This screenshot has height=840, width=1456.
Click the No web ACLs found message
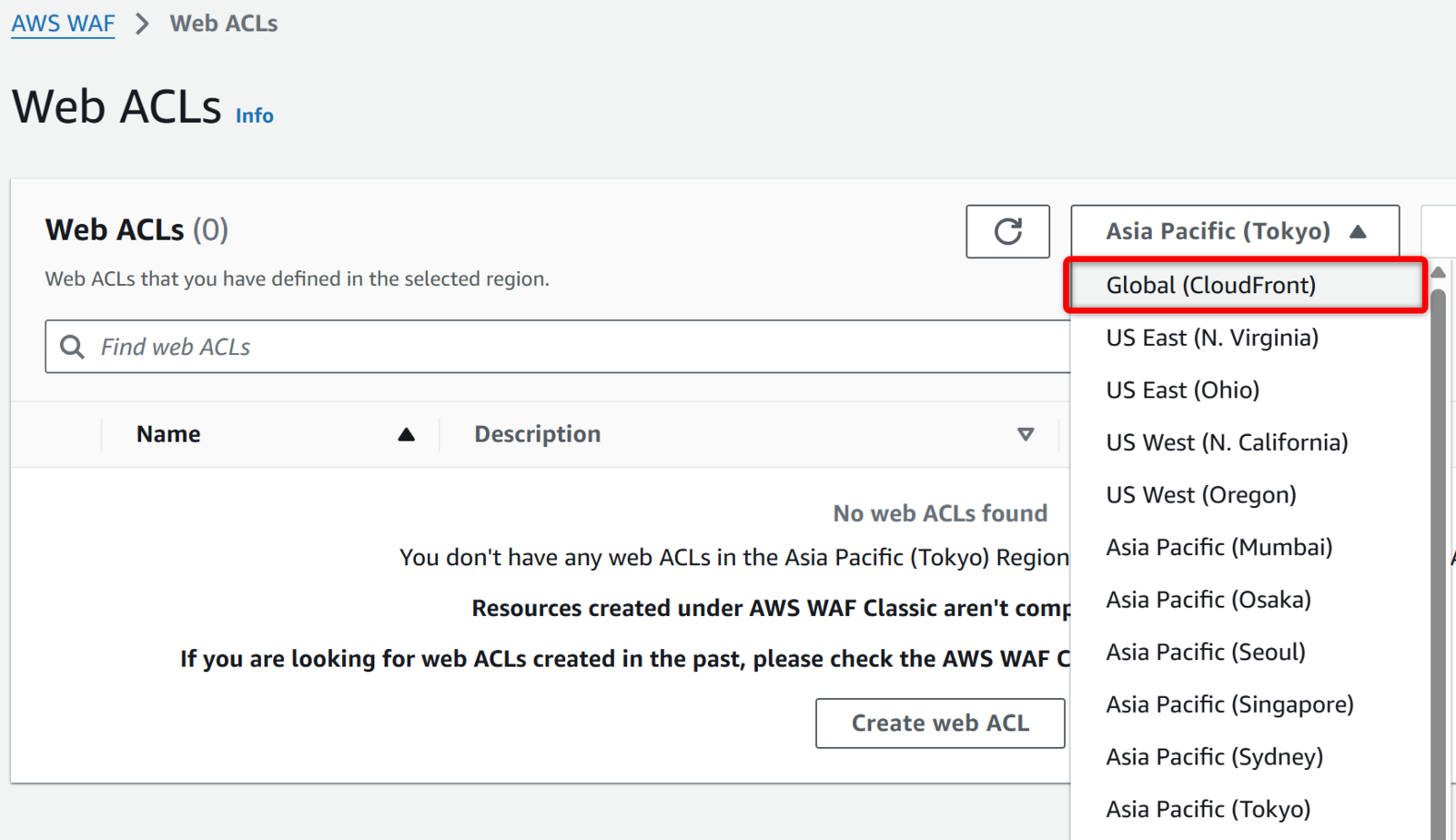tap(940, 513)
